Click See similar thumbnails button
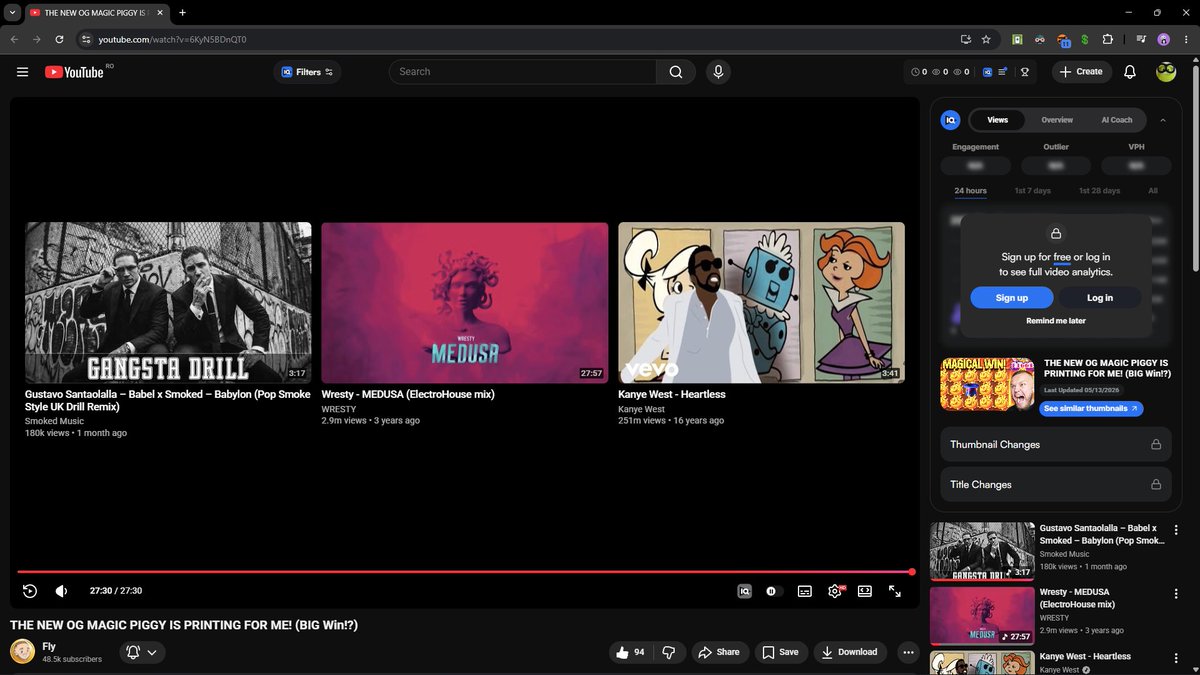 pos(1090,409)
